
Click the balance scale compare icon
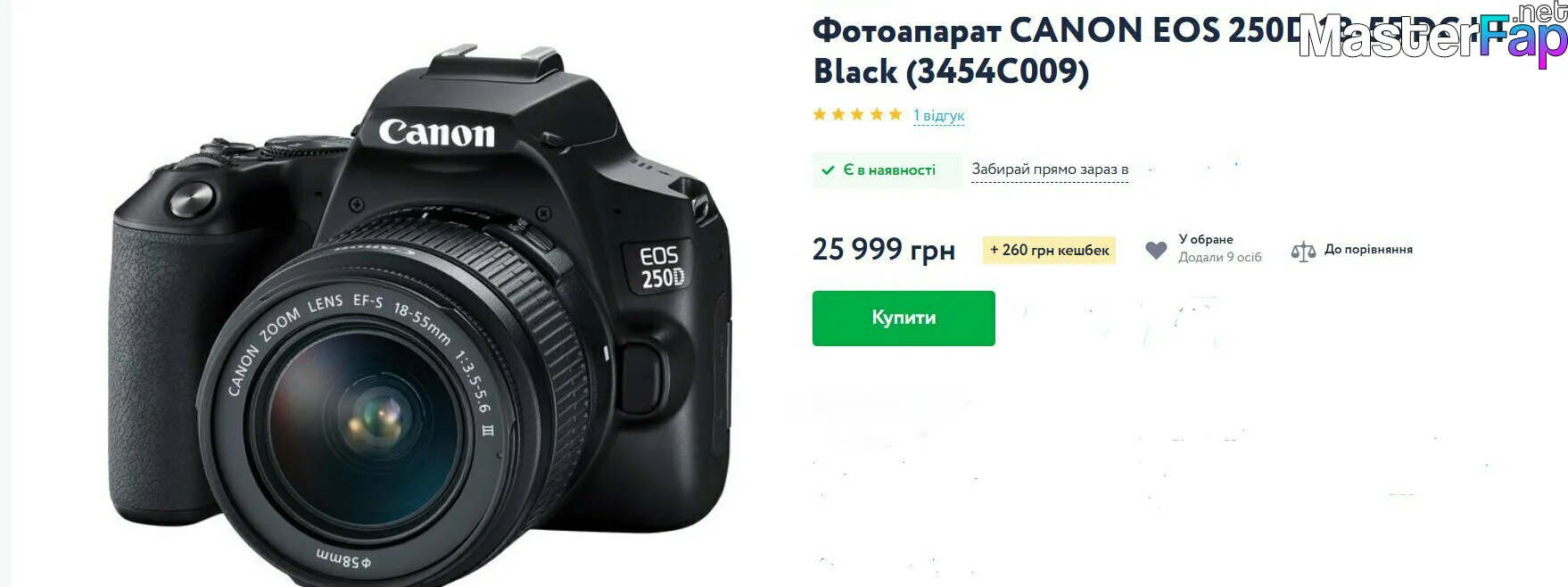pyautogui.click(x=1303, y=252)
